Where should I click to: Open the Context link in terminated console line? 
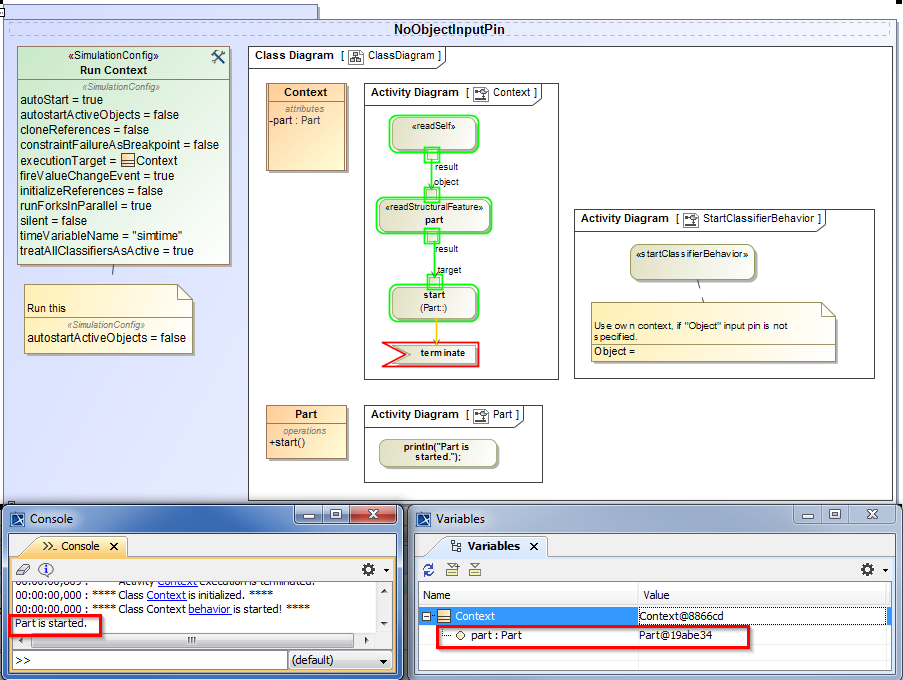click(177, 583)
